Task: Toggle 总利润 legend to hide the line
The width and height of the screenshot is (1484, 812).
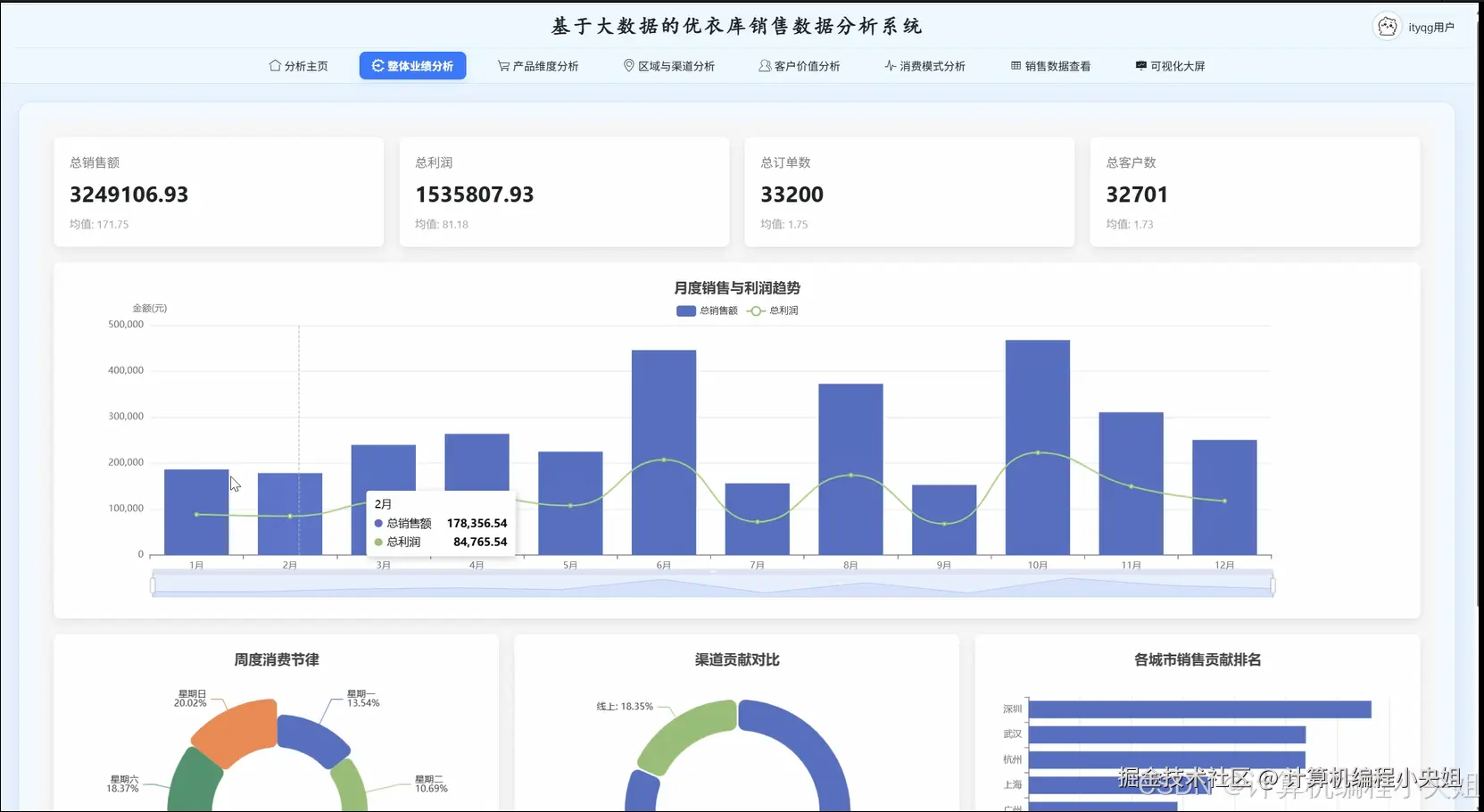Action: point(773,311)
